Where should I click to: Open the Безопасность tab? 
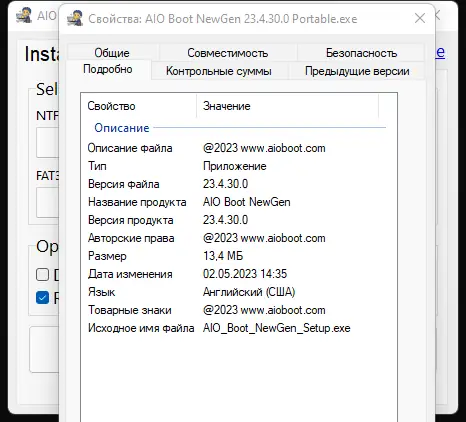361,53
